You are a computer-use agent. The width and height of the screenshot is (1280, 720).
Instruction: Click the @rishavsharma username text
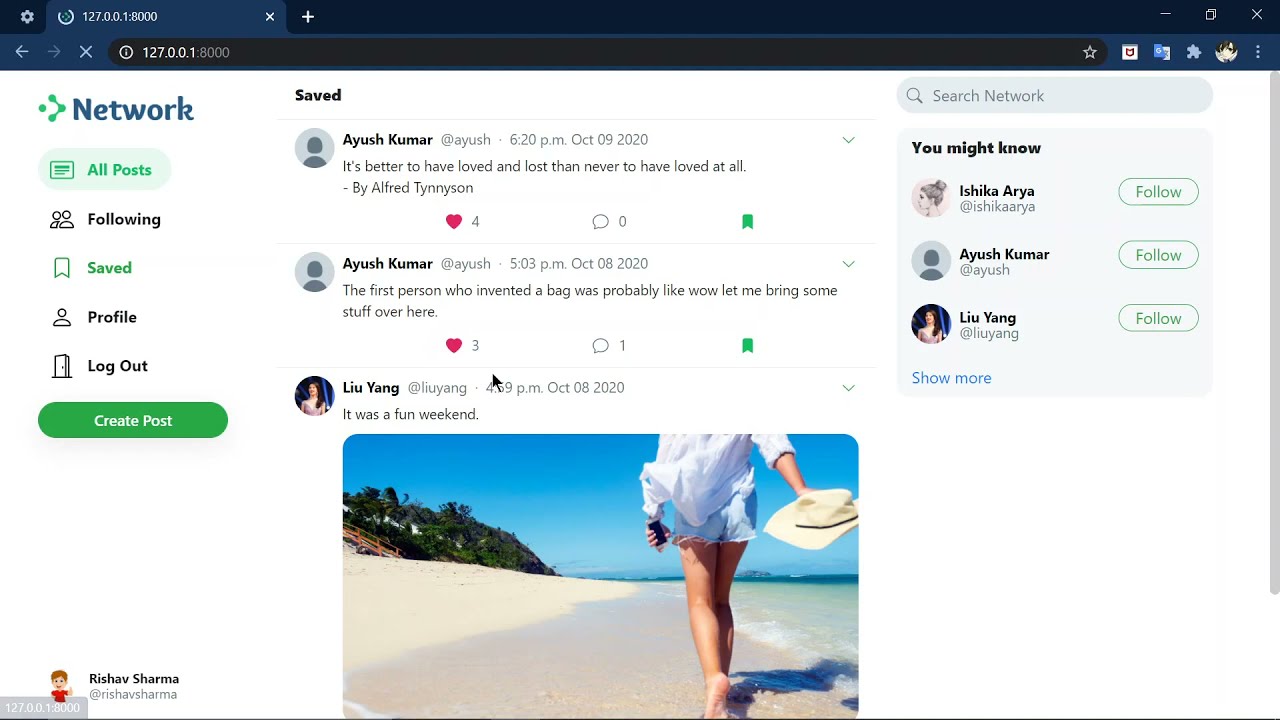point(133,695)
